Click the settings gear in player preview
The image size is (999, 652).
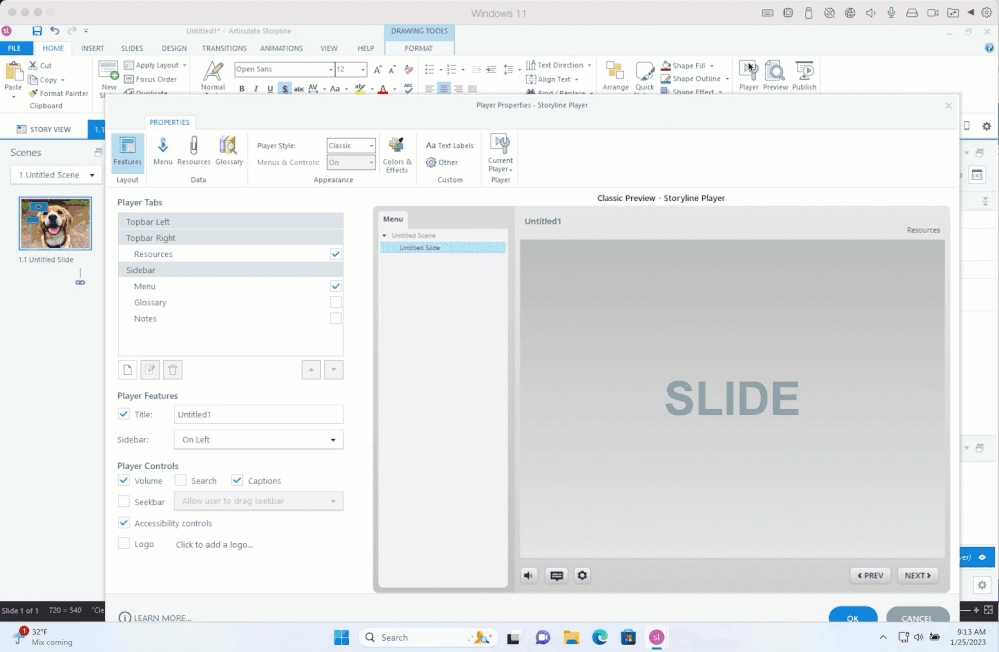(x=582, y=575)
